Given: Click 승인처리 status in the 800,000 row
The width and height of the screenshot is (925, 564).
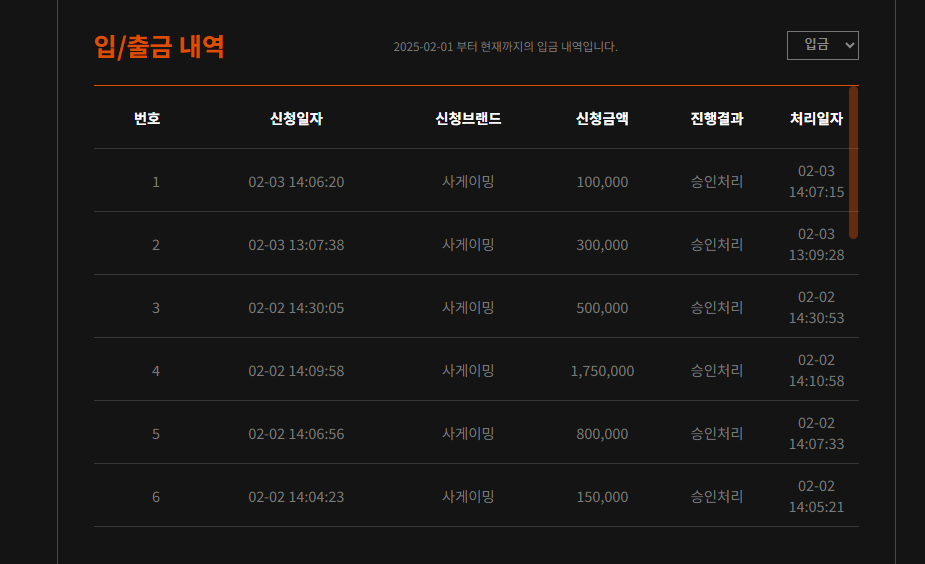Looking at the screenshot, I should [x=717, y=434].
